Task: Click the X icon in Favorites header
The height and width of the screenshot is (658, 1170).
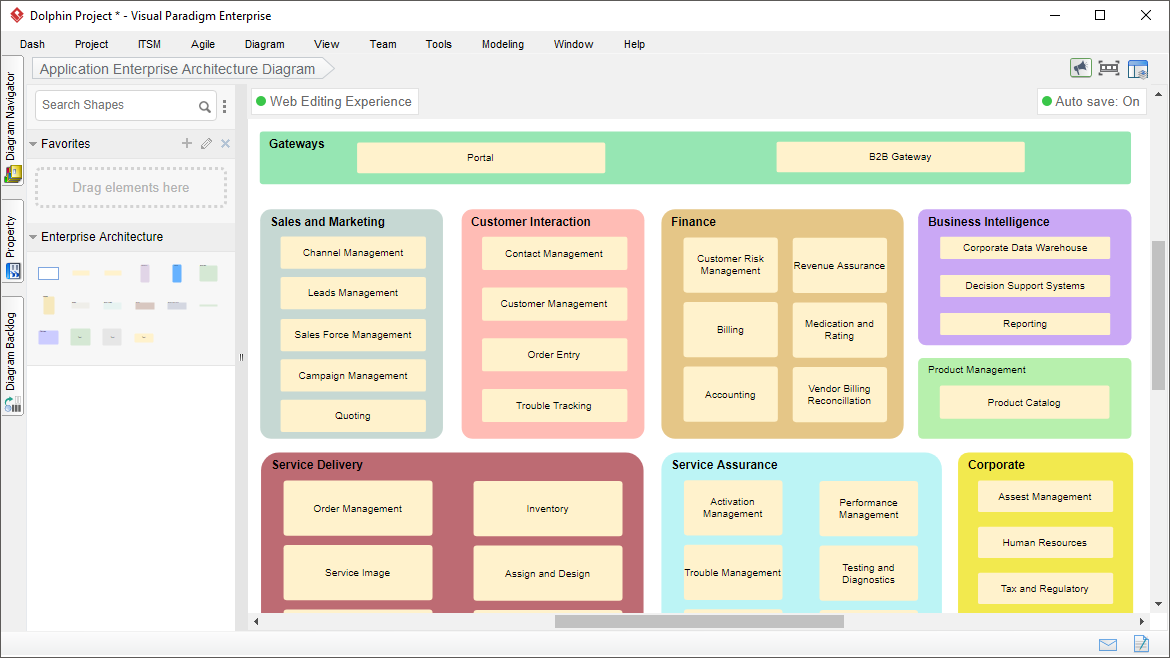Action: click(x=225, y=143)
